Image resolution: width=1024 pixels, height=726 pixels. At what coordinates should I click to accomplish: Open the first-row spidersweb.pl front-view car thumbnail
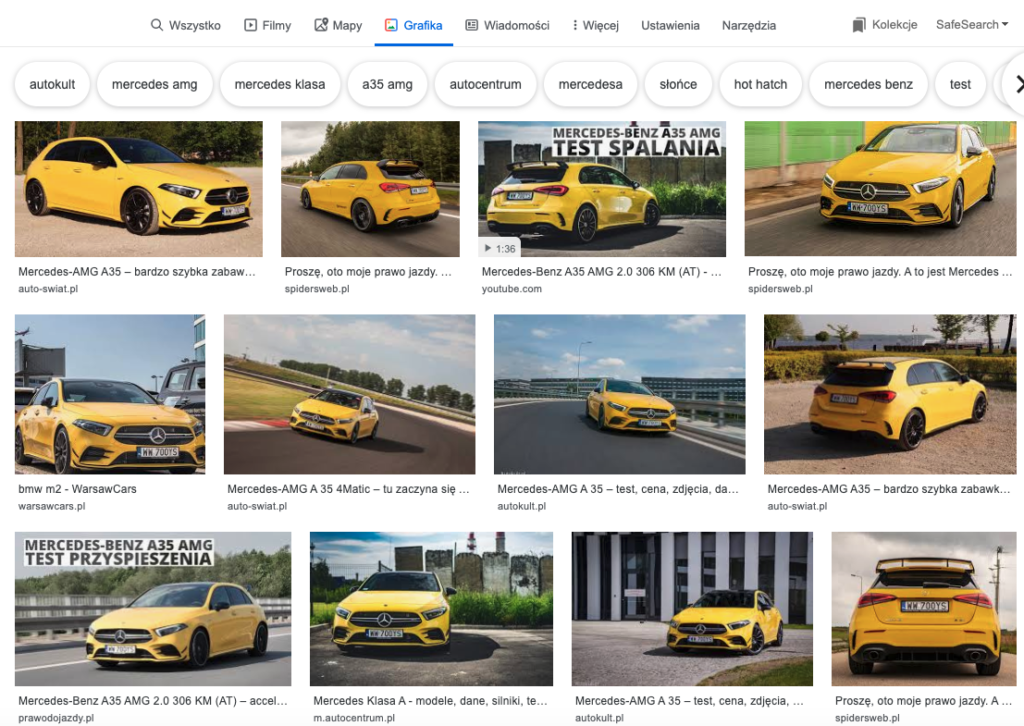880,189
